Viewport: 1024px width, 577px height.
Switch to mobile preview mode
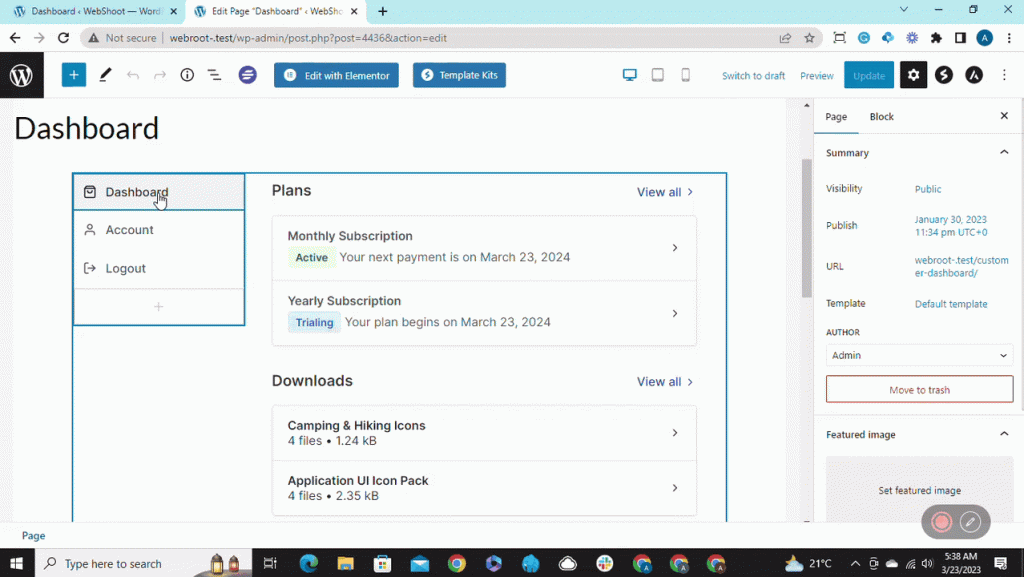[x=686, y=74]
